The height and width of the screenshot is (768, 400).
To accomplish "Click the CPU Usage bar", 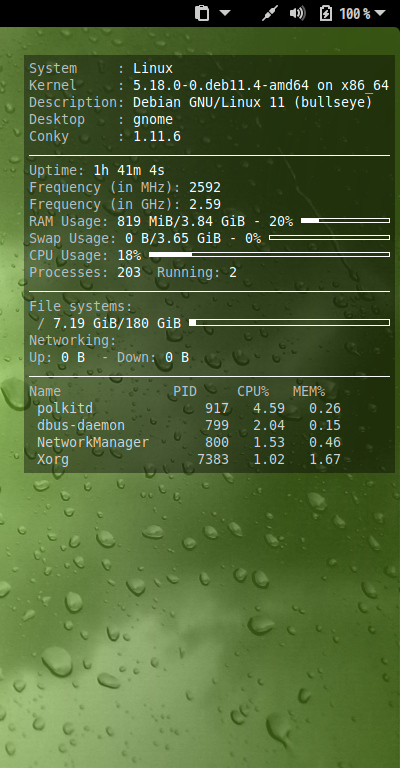I will (x=269, y=254).
